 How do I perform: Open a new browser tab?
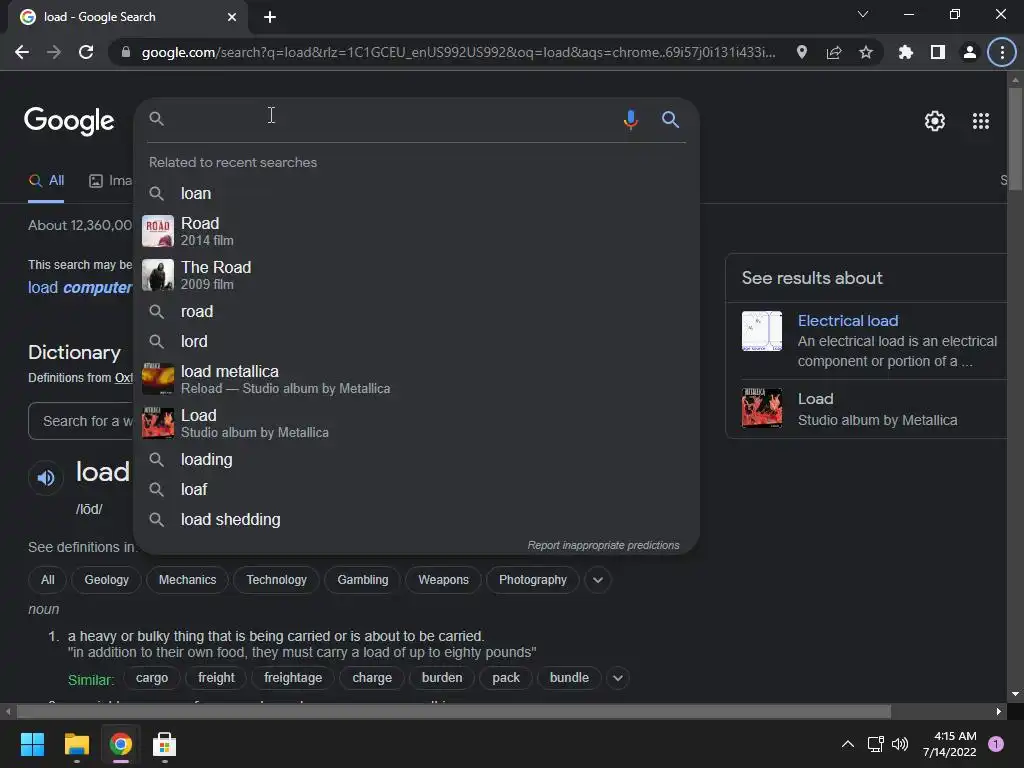pyautogui.click(x=270, y=17)
